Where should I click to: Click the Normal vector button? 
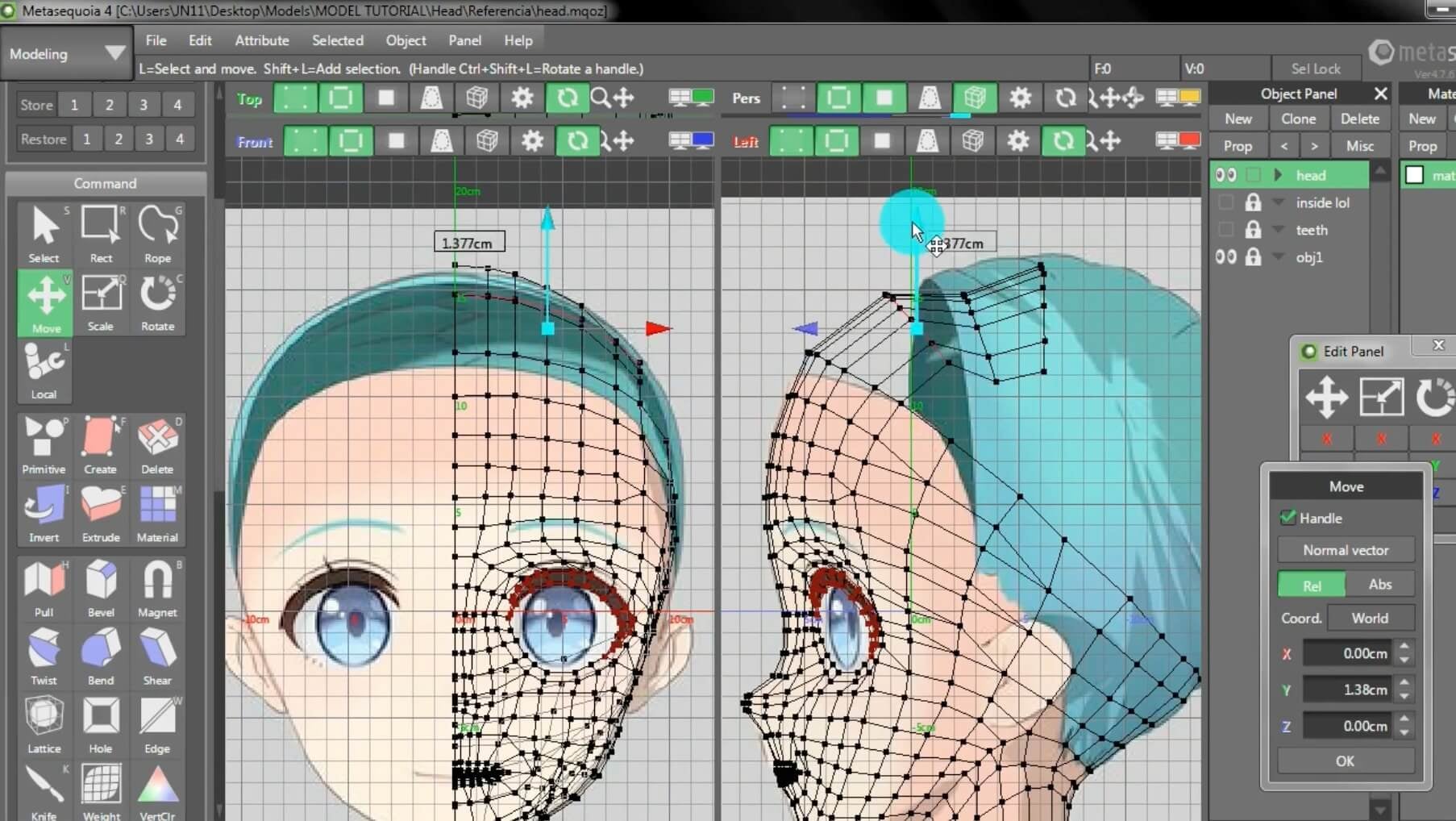(1346, 550)
